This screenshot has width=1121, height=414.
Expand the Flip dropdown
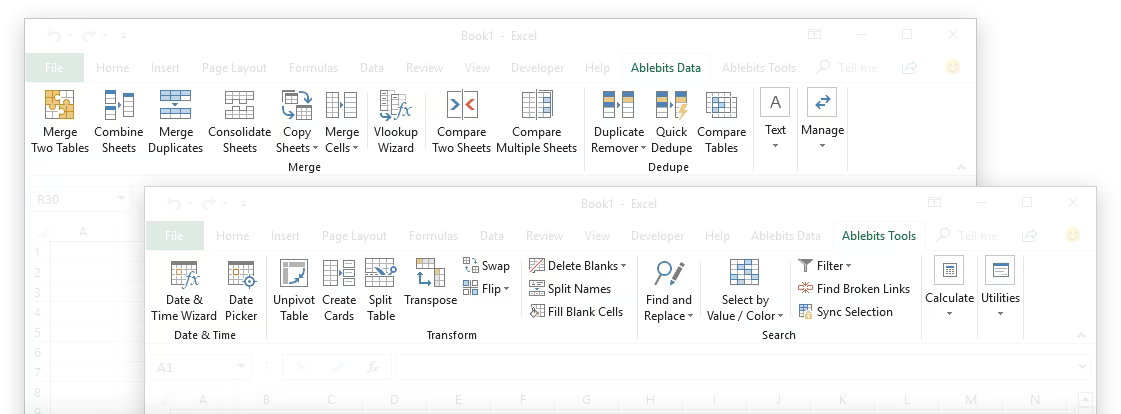(x=506, y=289)
